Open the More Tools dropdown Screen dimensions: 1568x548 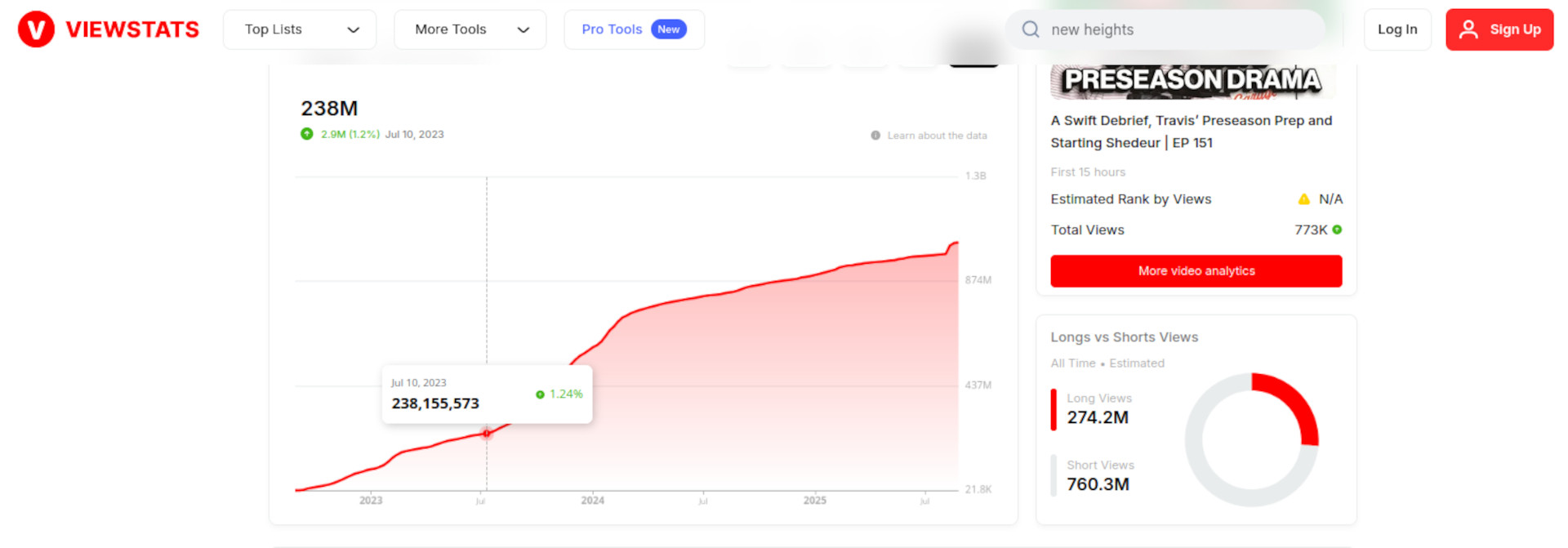click(470, 29)
